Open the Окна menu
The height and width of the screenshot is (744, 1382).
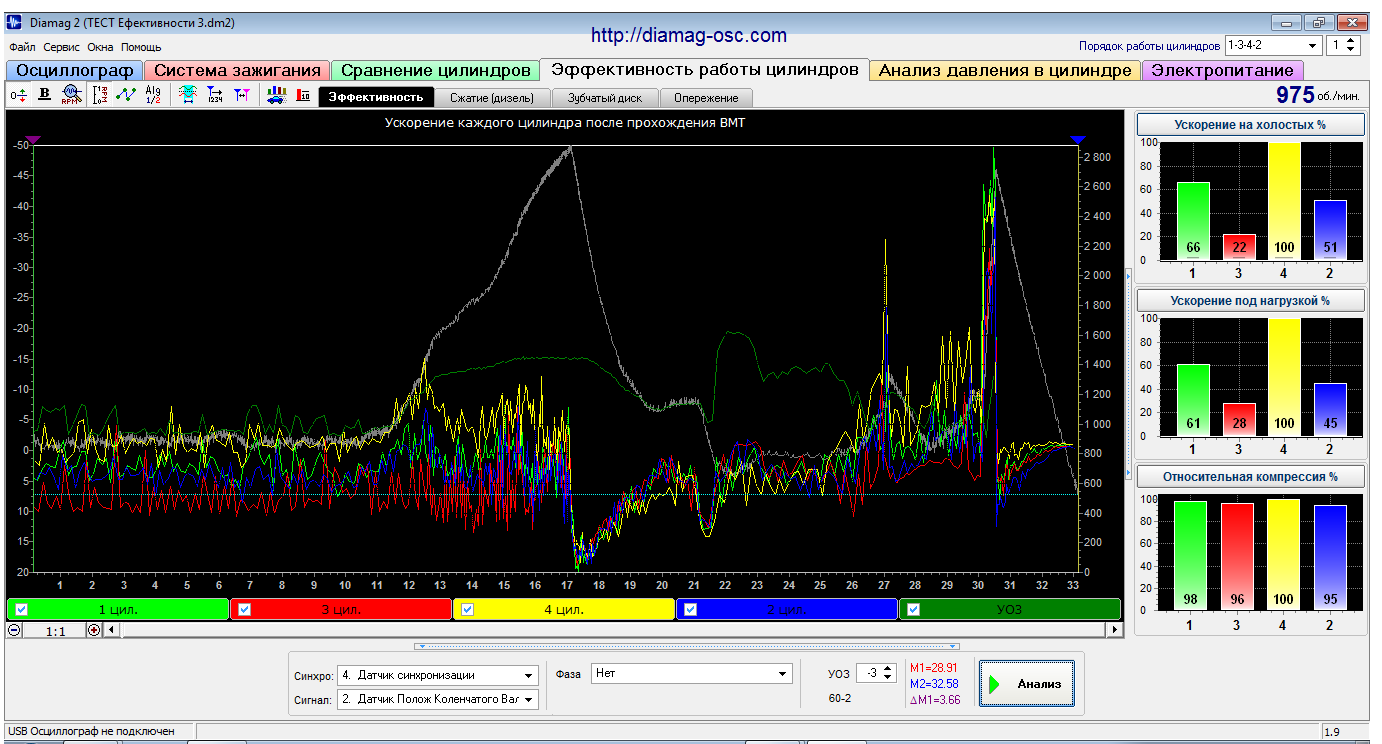(x=100, y=47)
